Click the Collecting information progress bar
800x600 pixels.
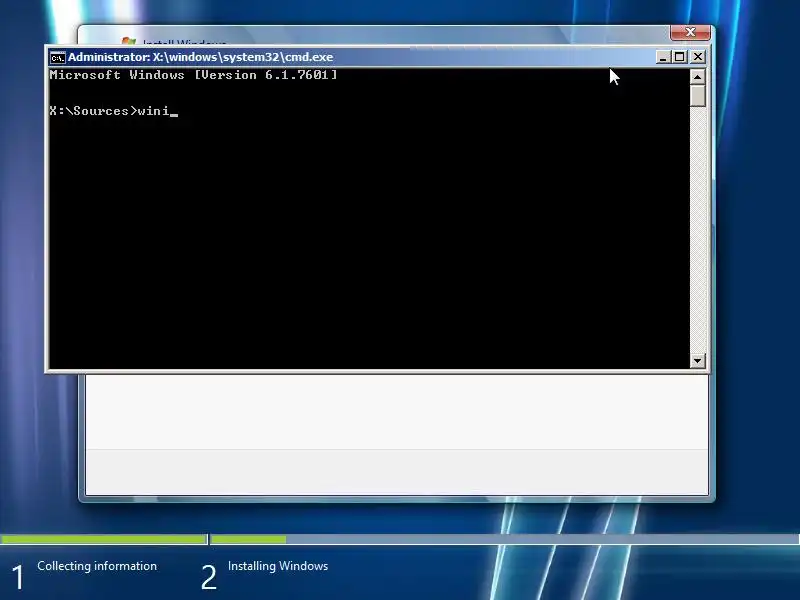coord(104,539)
